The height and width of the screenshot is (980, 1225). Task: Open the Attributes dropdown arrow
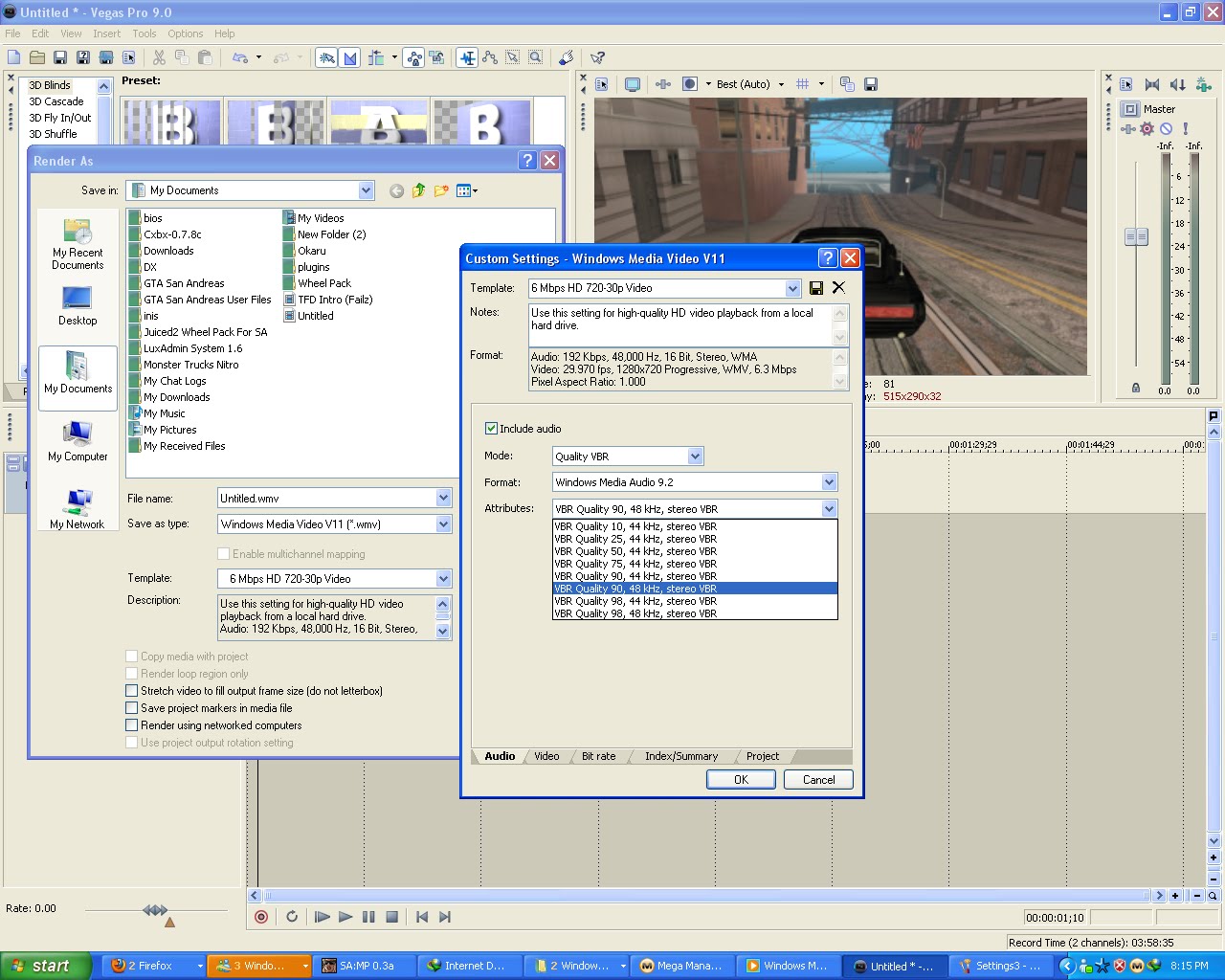coord(830,509)
